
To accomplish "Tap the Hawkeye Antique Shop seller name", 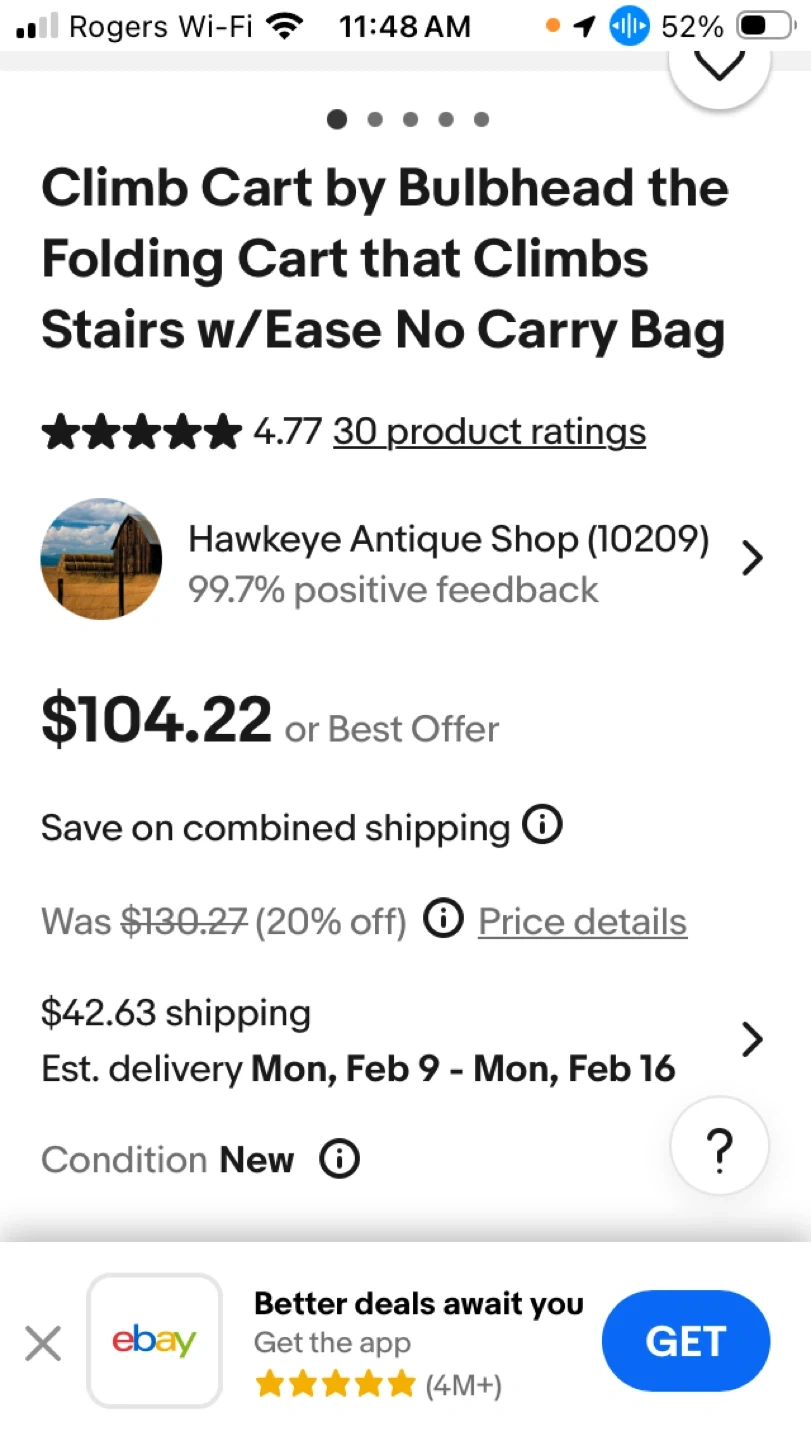I will click(448, 540).
